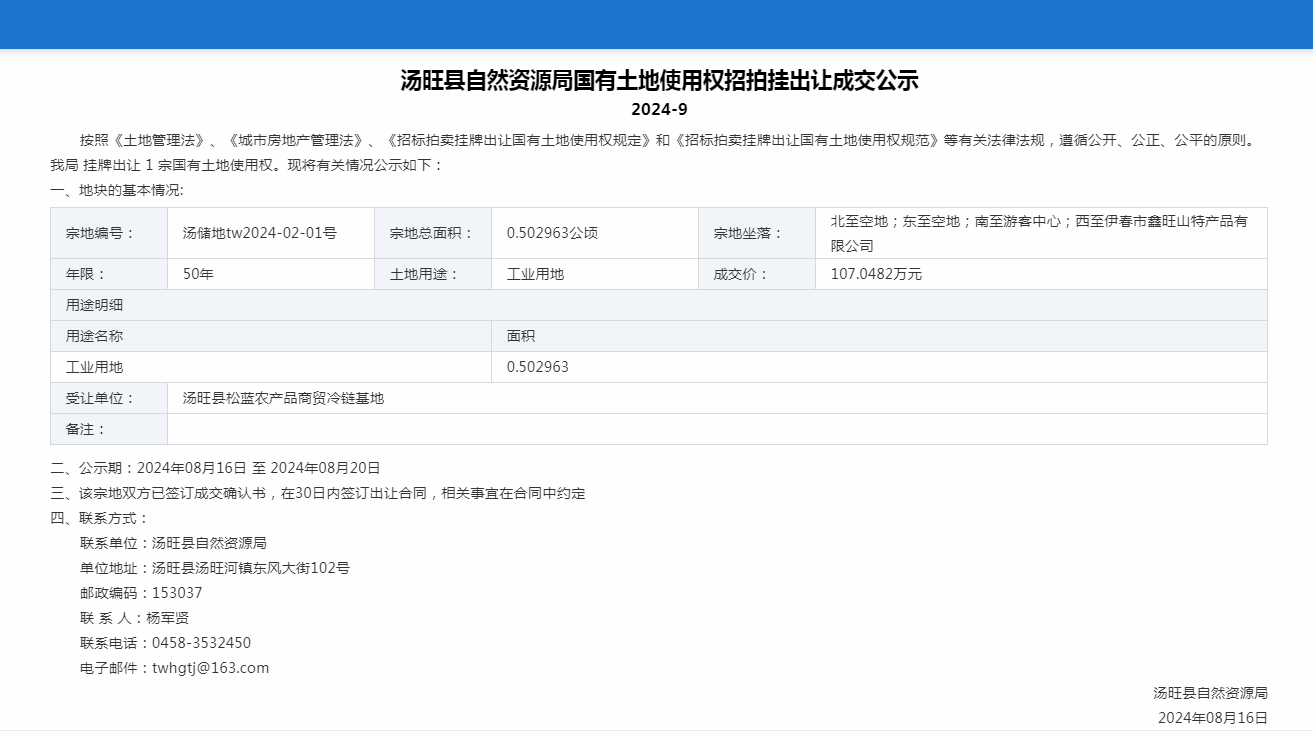Select the address 汤旺县汤旺河镇东风大街102号

click(250, 568)
